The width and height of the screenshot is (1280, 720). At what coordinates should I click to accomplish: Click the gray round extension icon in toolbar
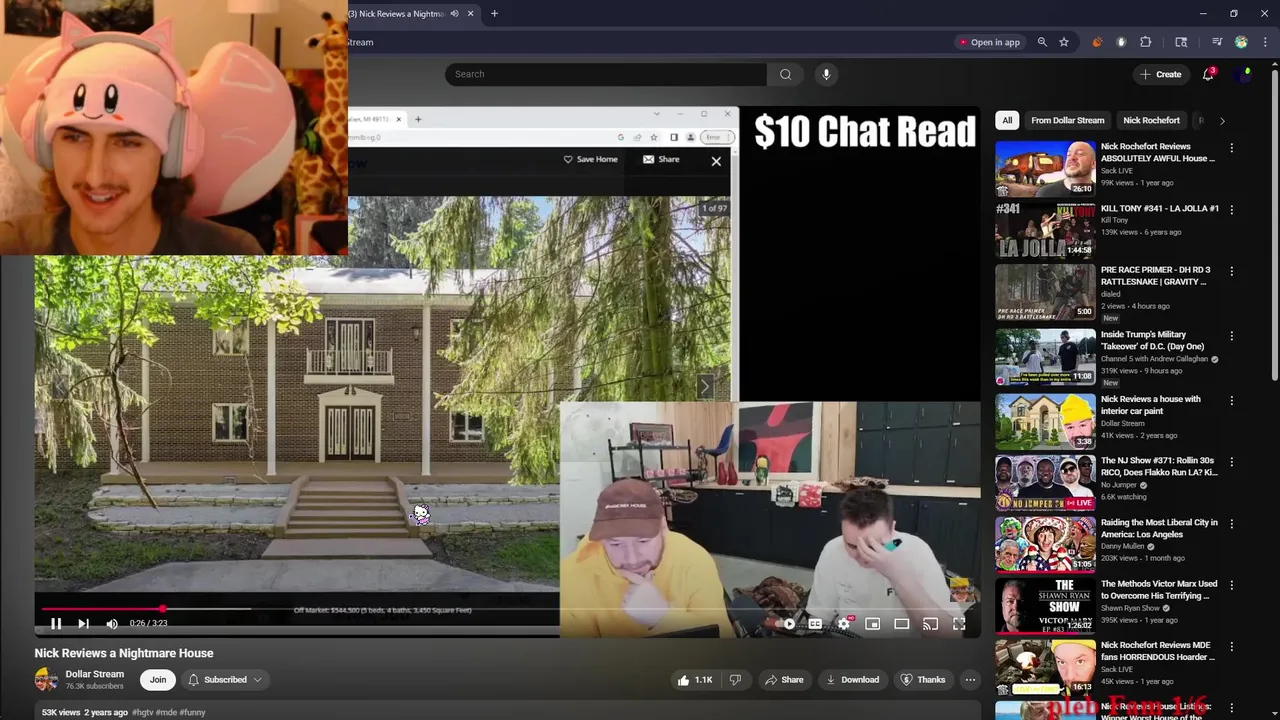point(1121,42)
